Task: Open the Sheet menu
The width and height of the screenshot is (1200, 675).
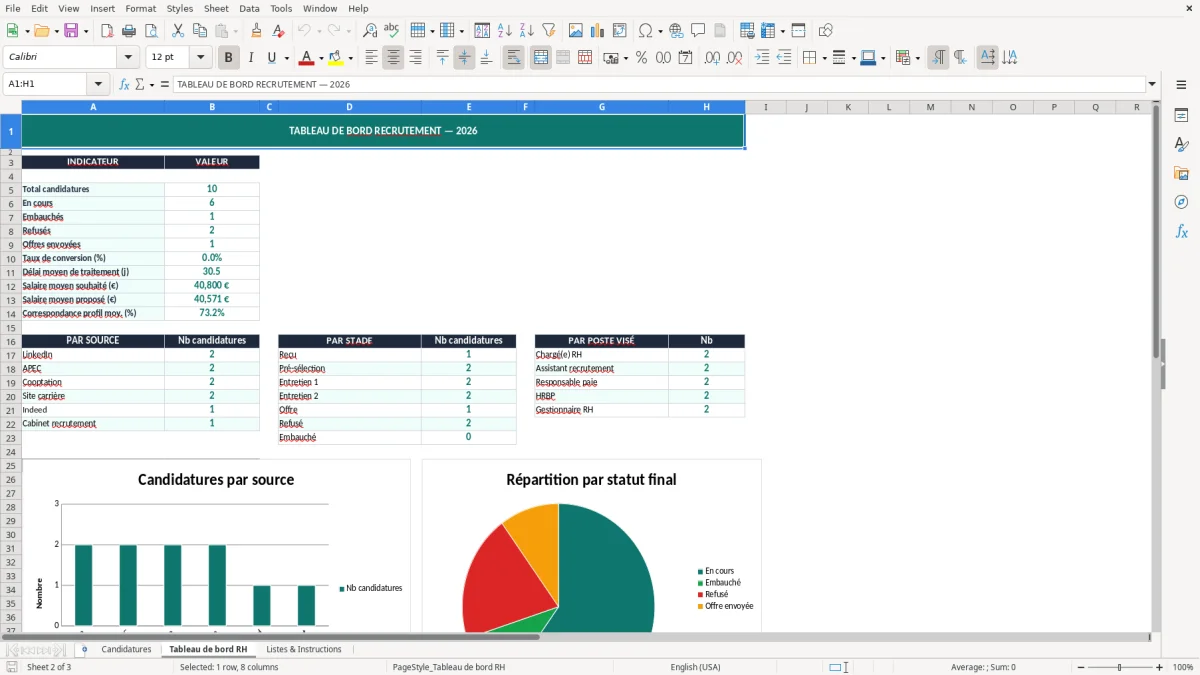Action: [216, 8]
